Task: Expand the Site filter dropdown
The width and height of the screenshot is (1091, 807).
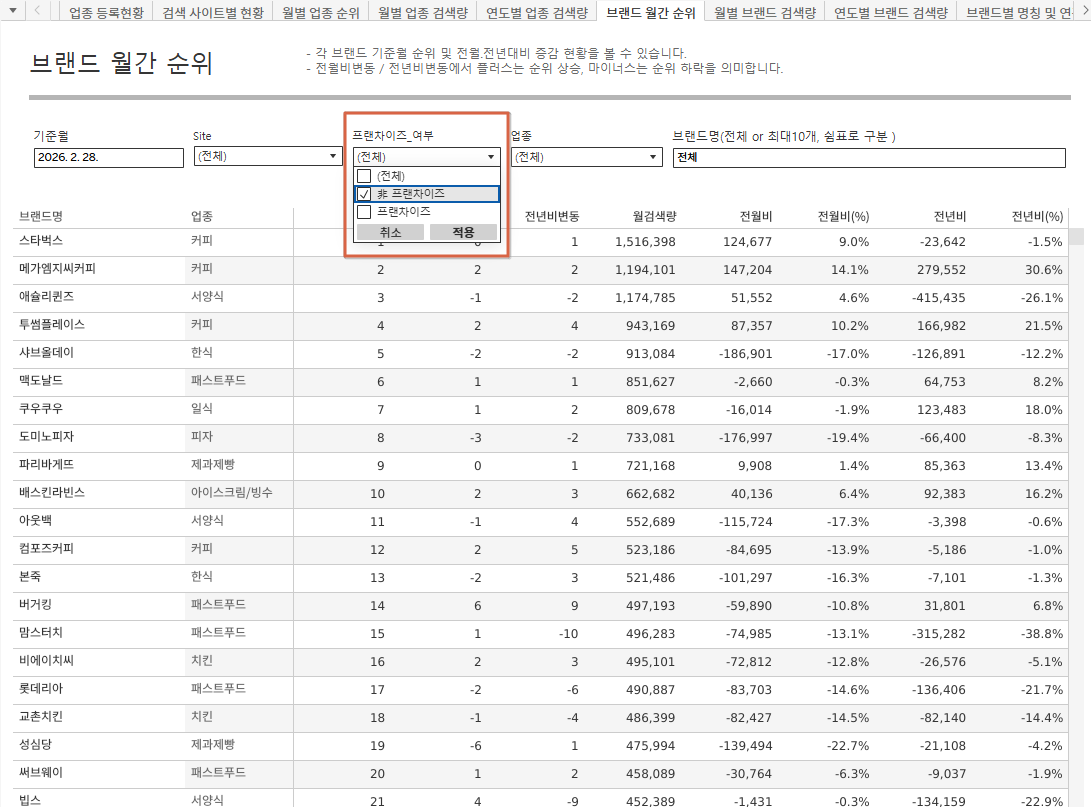Action: pos(333,157)
